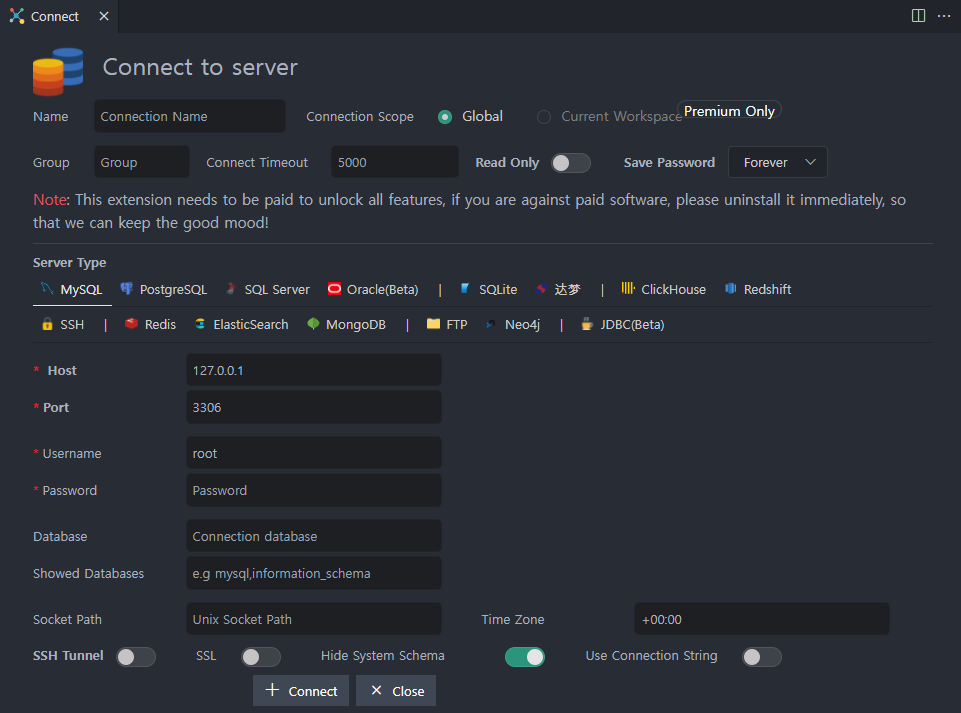This screenshot has width=961, height=713.
Task: Click into the Group input field
Action: tap(142, 162)
